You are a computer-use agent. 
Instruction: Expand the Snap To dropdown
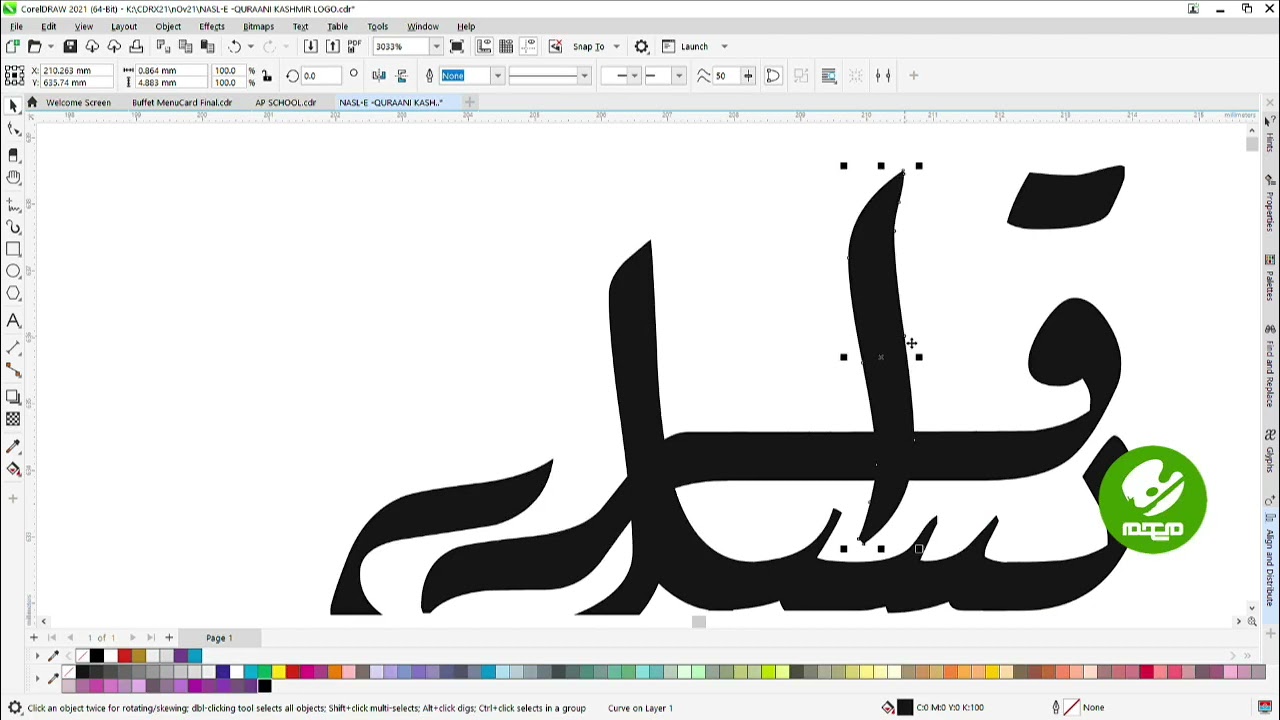616,46
